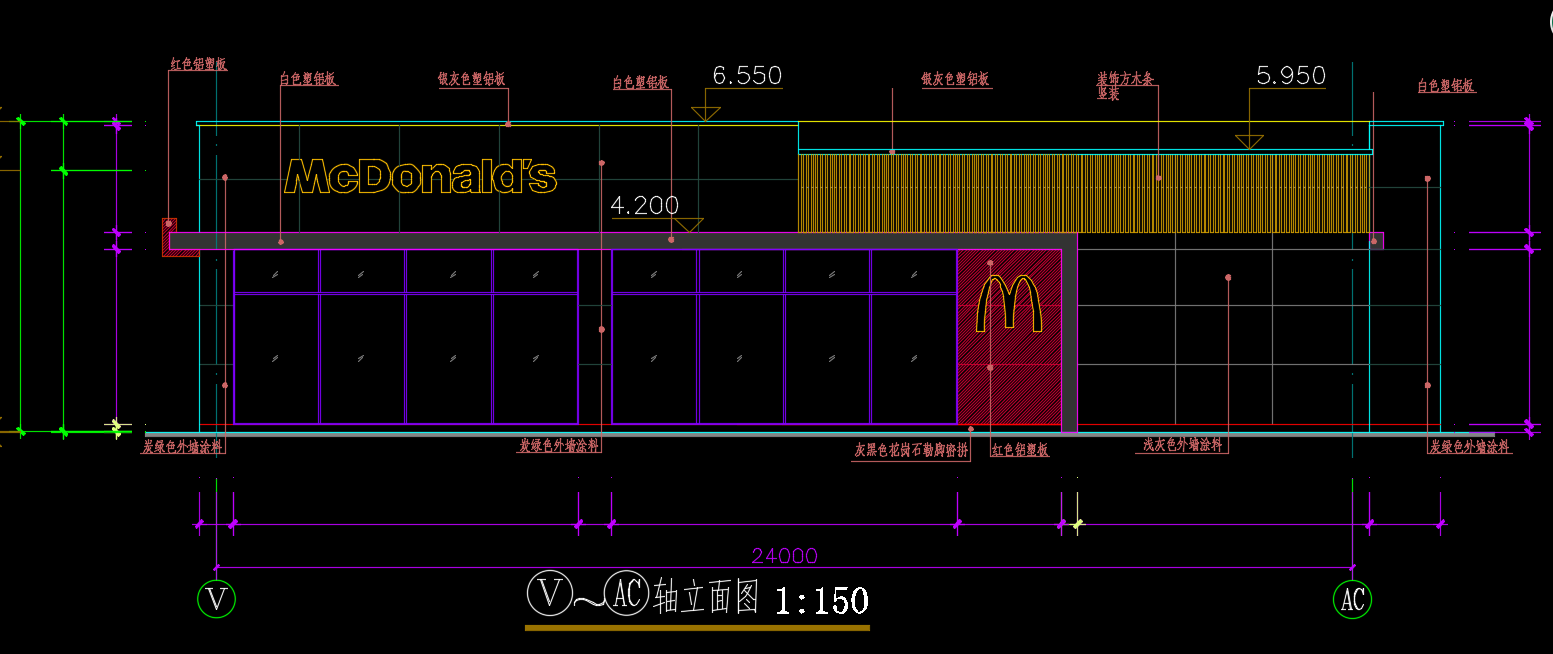Click the 1:150 scale text

(821, 600)
